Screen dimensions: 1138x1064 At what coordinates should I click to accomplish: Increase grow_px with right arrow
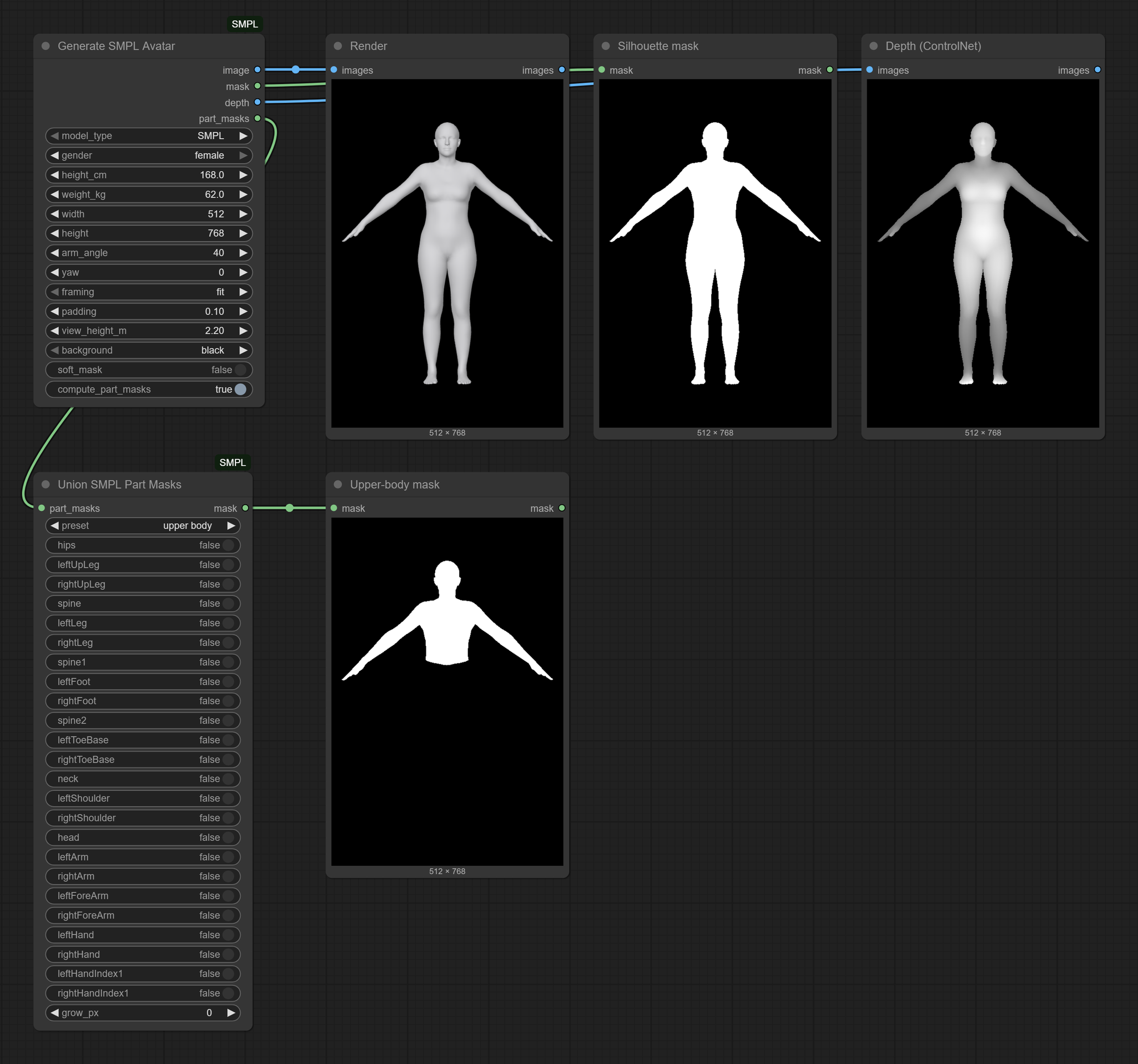point(231,1013)
